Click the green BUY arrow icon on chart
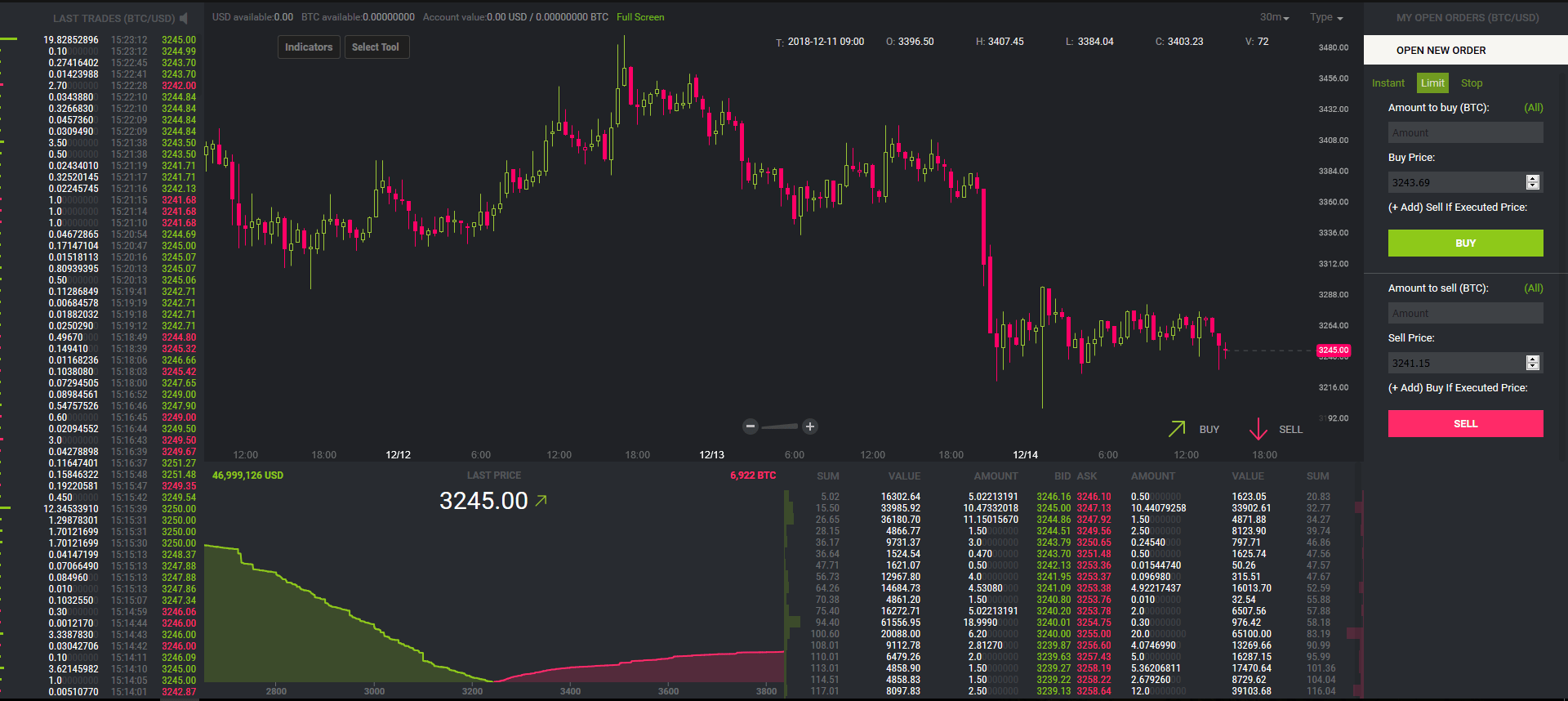The width and height of the screenshot is (1568, 701). click(x=1177, y=429)
